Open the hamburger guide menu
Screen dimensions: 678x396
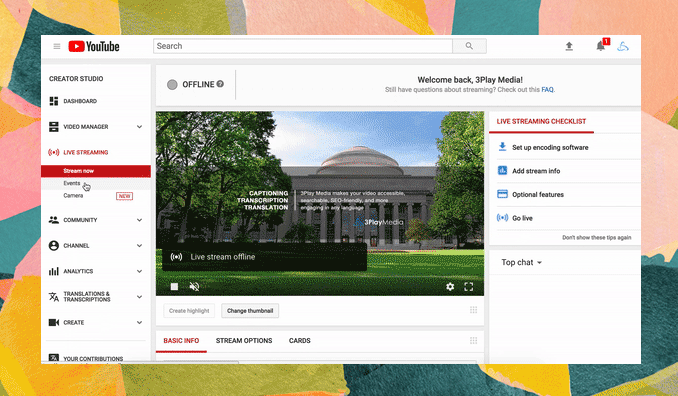pyautogui.click(x=57, y=46)
